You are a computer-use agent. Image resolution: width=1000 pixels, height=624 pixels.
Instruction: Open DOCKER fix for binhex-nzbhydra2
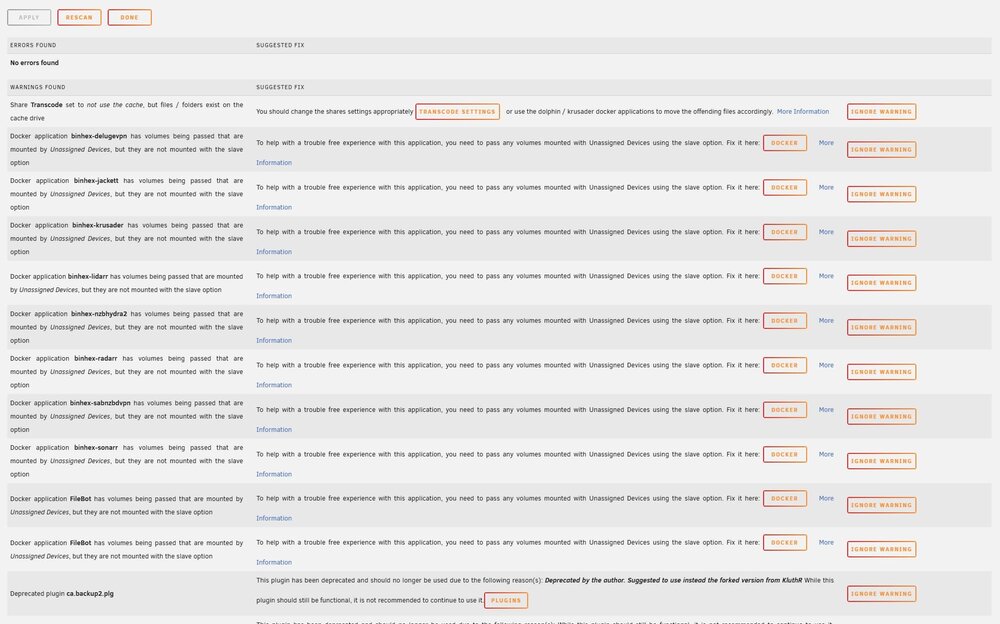click(784, 321)
